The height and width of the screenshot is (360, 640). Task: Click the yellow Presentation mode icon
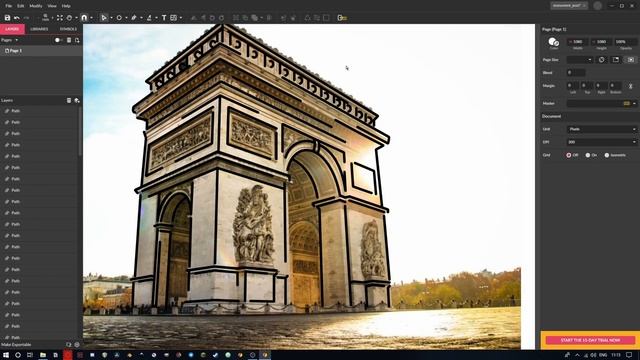342,18
